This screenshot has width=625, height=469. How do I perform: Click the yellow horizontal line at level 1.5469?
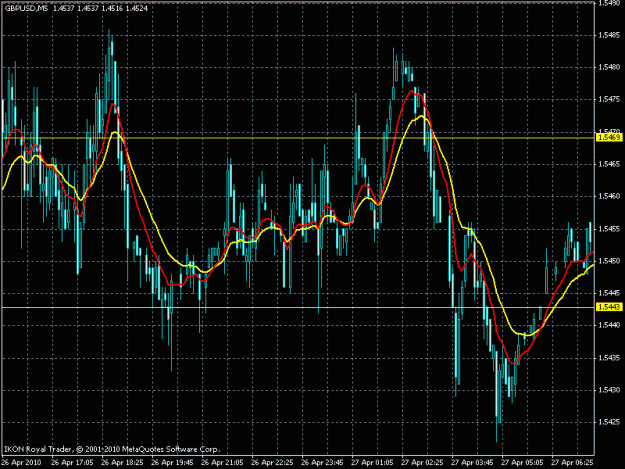pos(298,138)
